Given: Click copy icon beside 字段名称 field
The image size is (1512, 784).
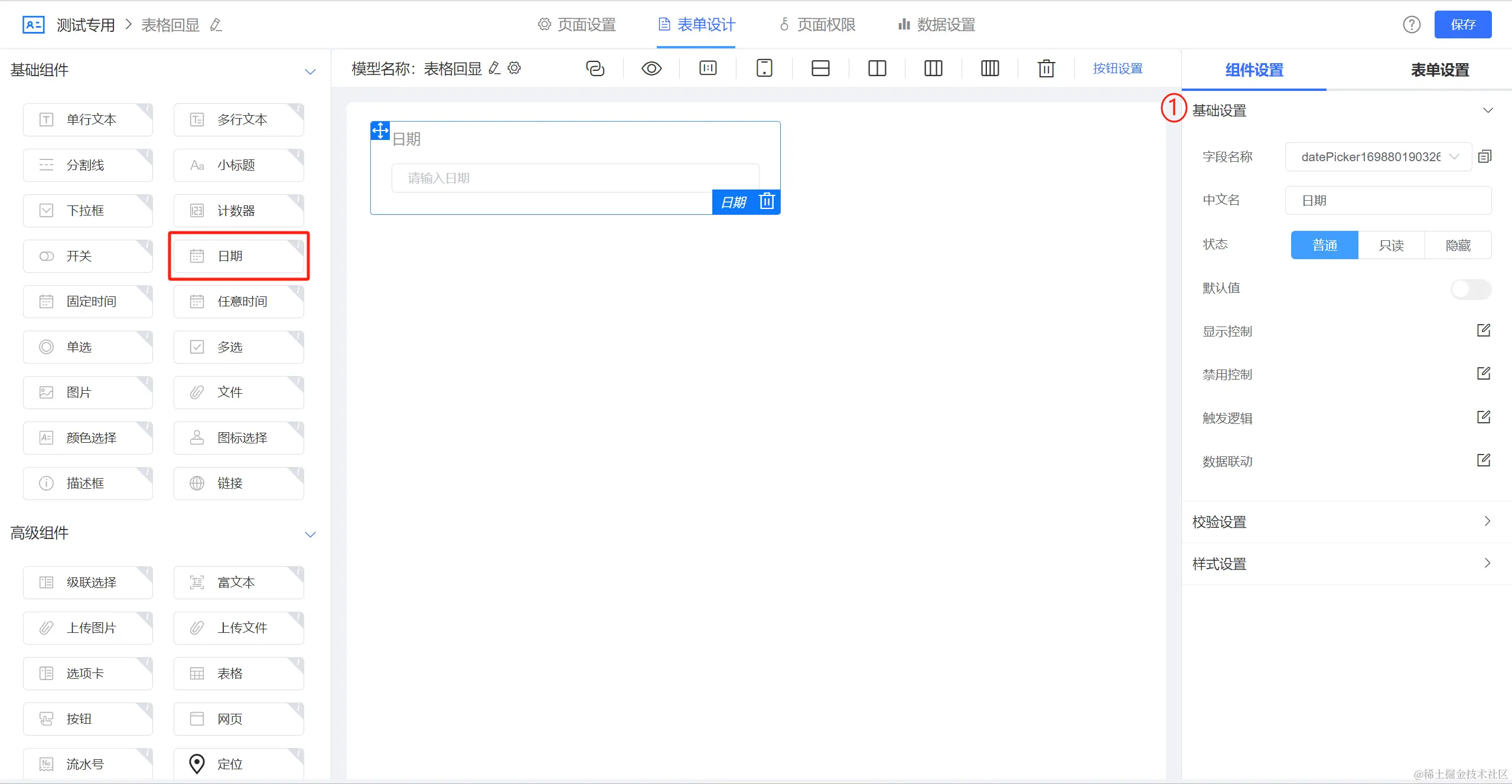Looking at the screenshot, I should point(1485,156).
